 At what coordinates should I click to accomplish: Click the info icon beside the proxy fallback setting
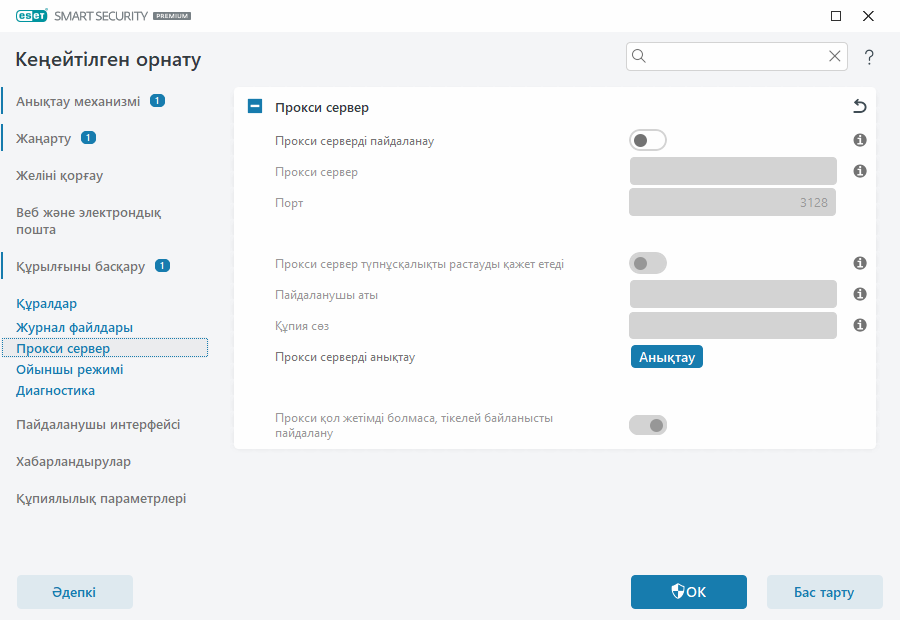point(859,424)
